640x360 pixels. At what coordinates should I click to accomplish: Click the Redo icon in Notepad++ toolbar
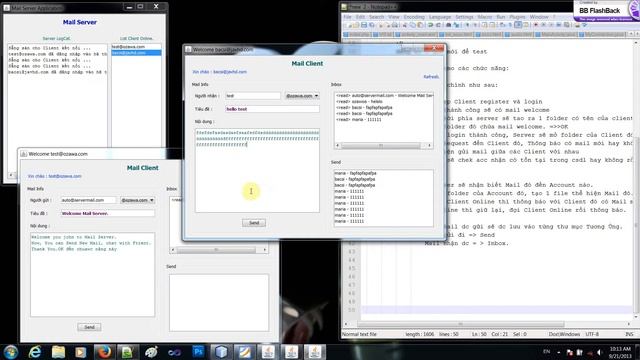(438, 25)
